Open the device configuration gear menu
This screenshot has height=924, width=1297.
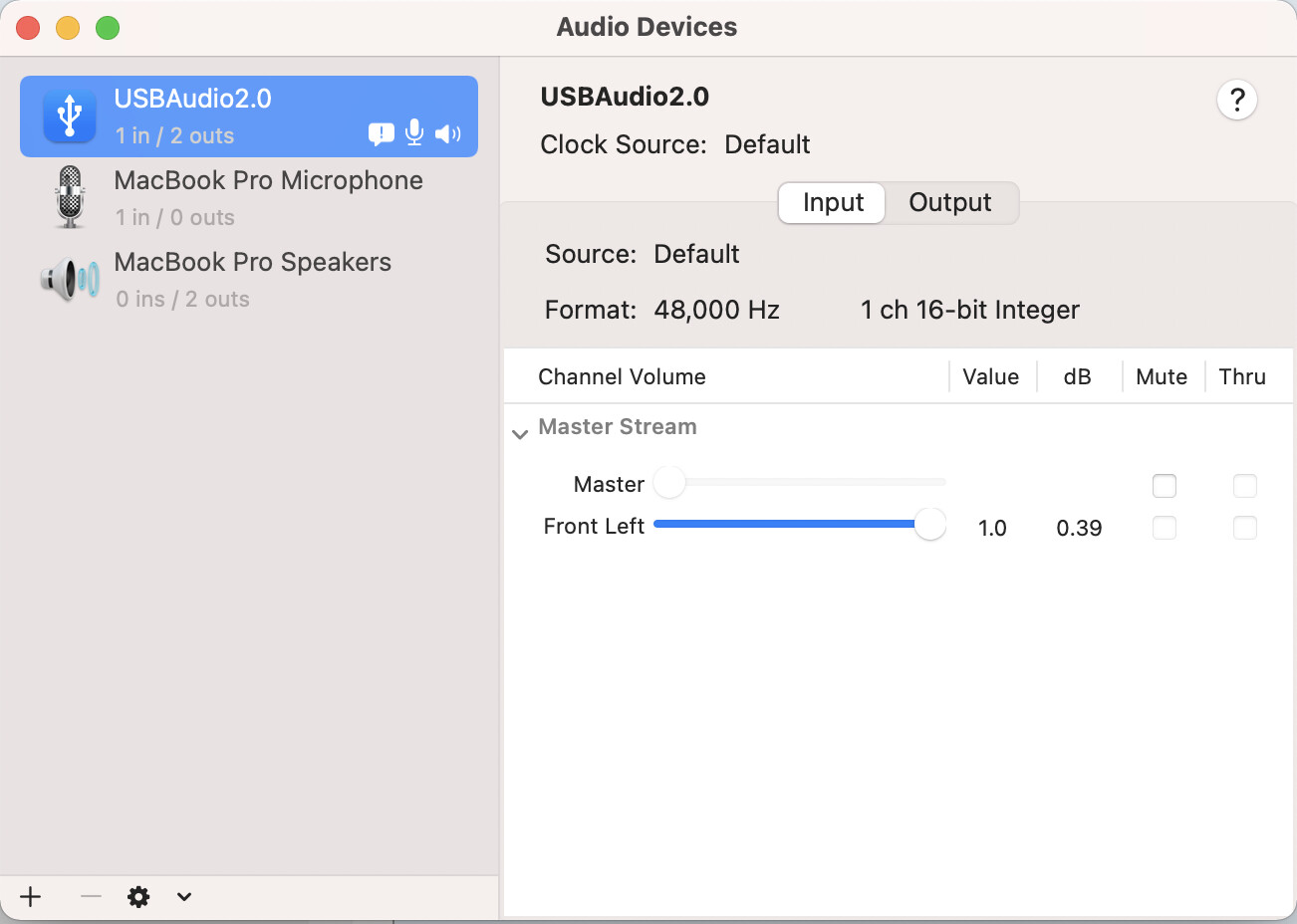138,896
